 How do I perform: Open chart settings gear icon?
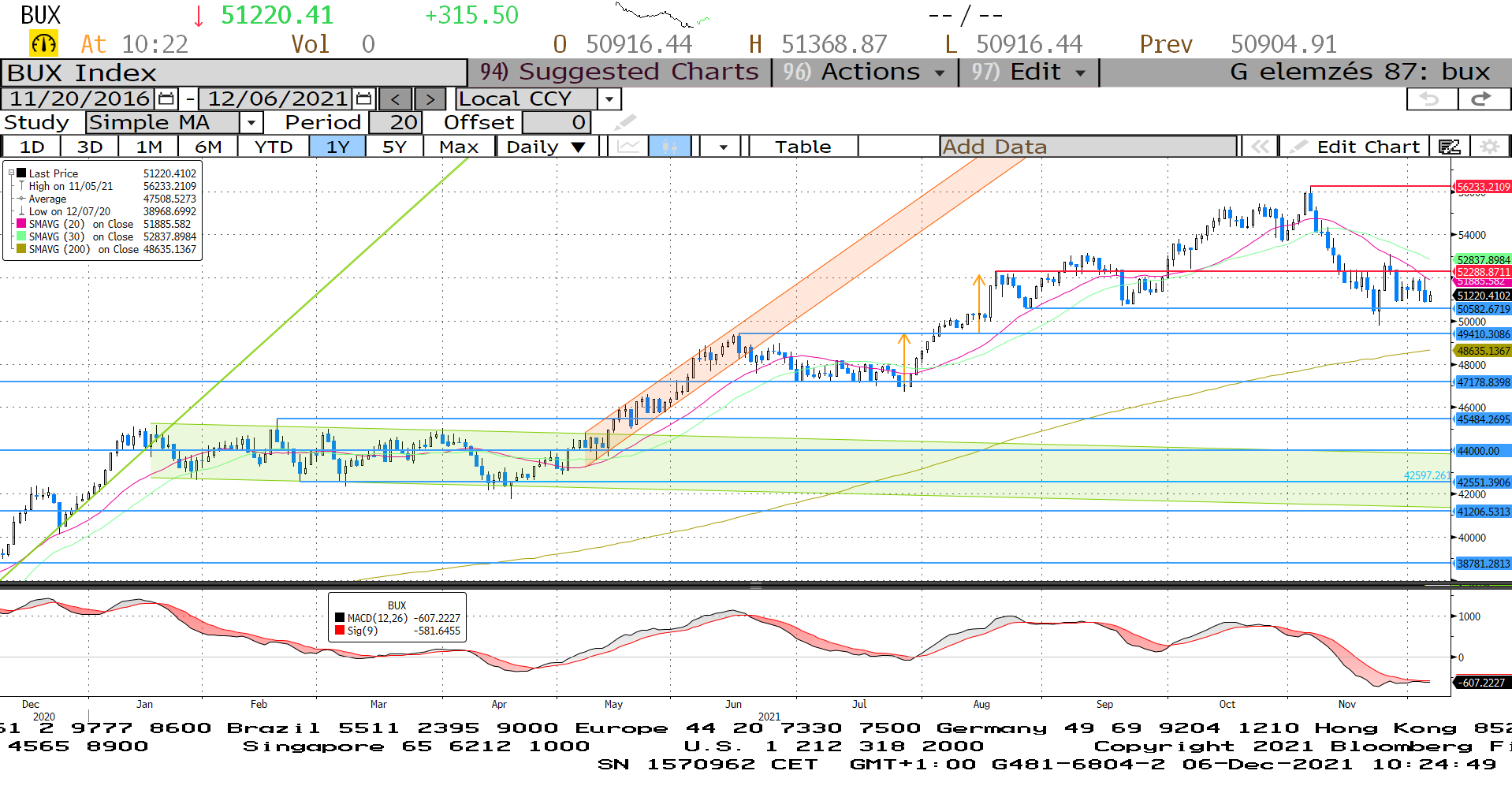pos(1488,147)
